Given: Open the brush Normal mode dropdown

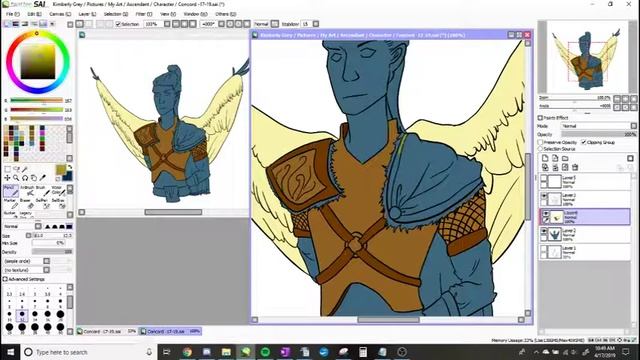Looking at the screenshot, I should 38,226.
